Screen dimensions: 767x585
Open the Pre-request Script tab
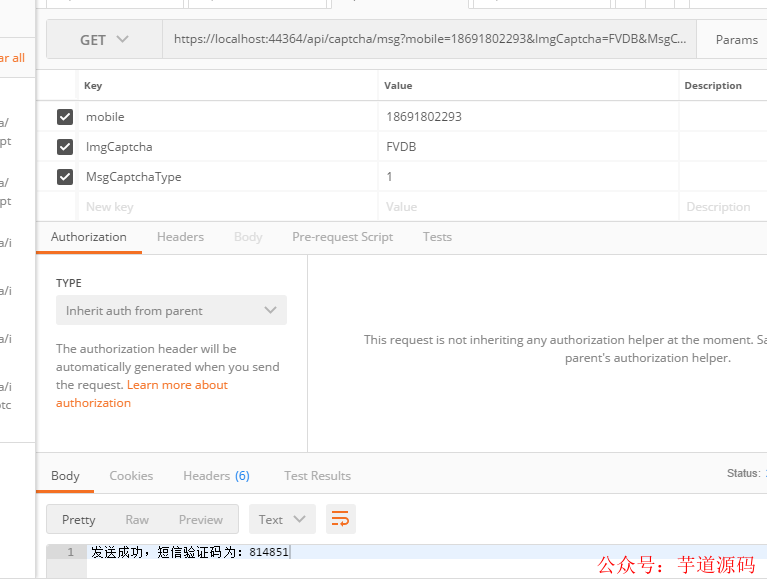(342, 237)
